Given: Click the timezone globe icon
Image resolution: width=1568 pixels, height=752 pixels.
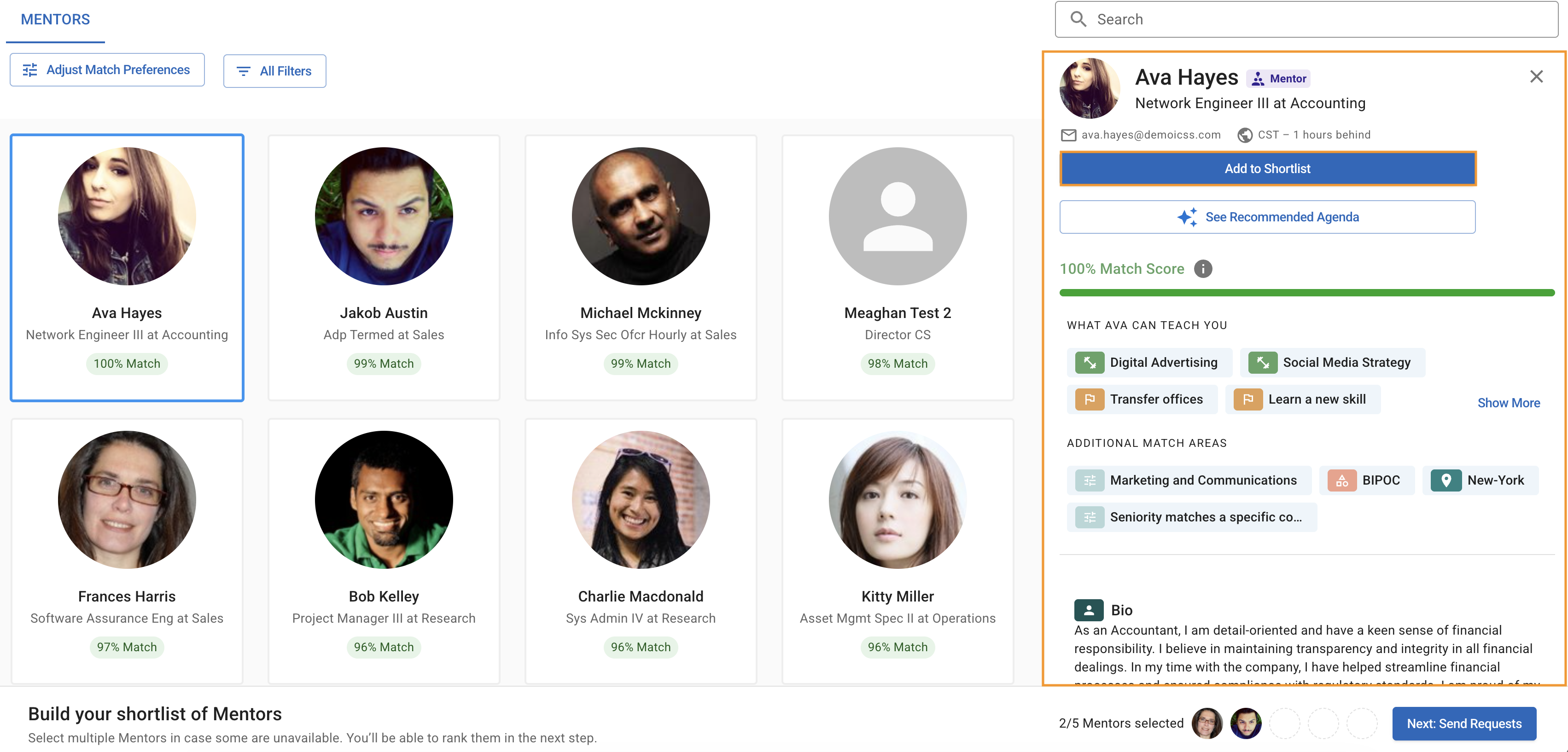Looking at the screenshot, I should (x=1245, y=135).
